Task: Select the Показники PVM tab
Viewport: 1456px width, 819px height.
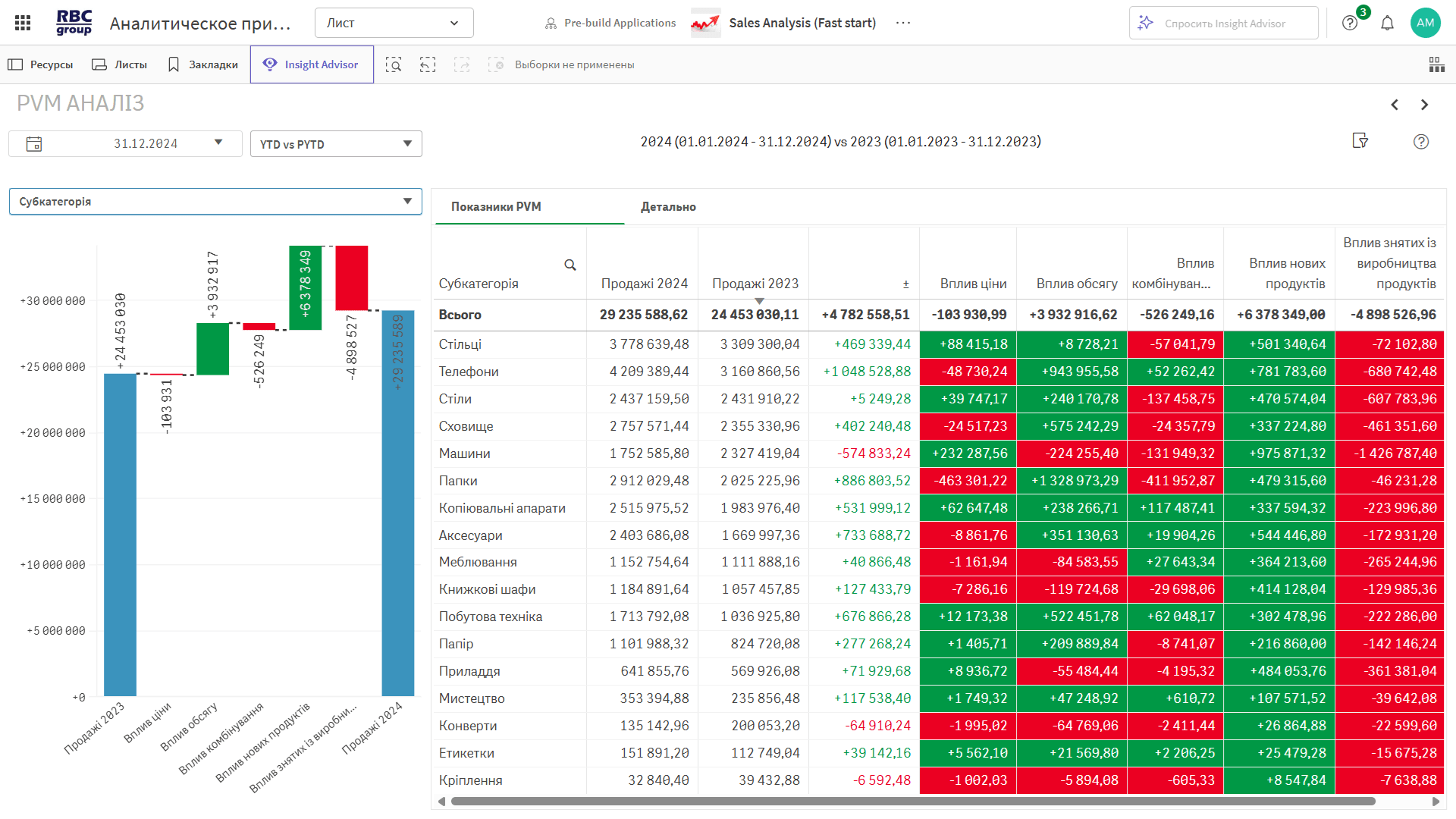Action: (496, 207)
